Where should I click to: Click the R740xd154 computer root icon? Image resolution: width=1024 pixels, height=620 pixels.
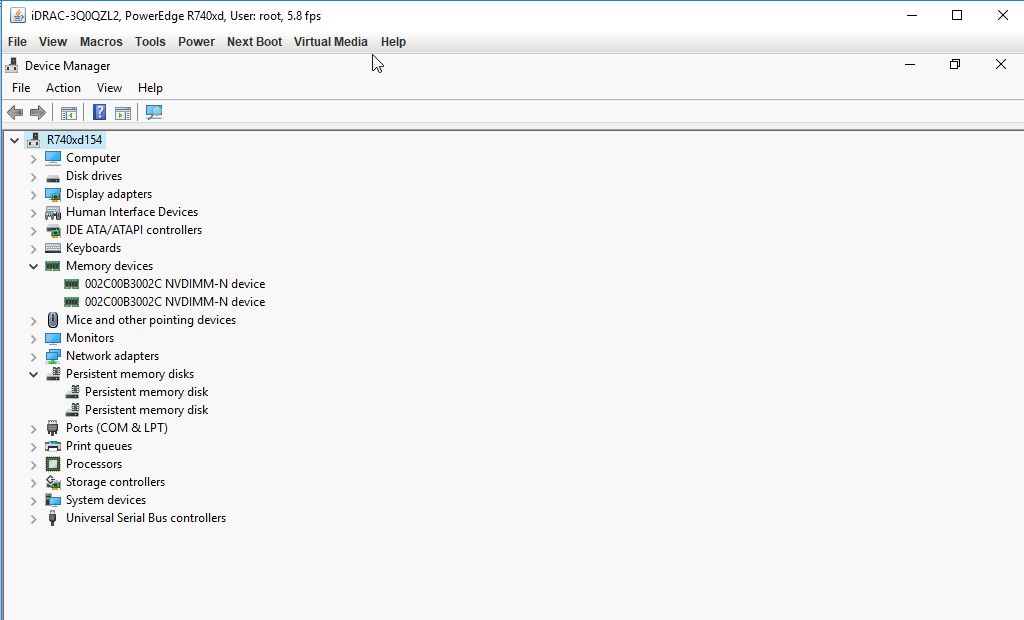(x=34, y=140)
